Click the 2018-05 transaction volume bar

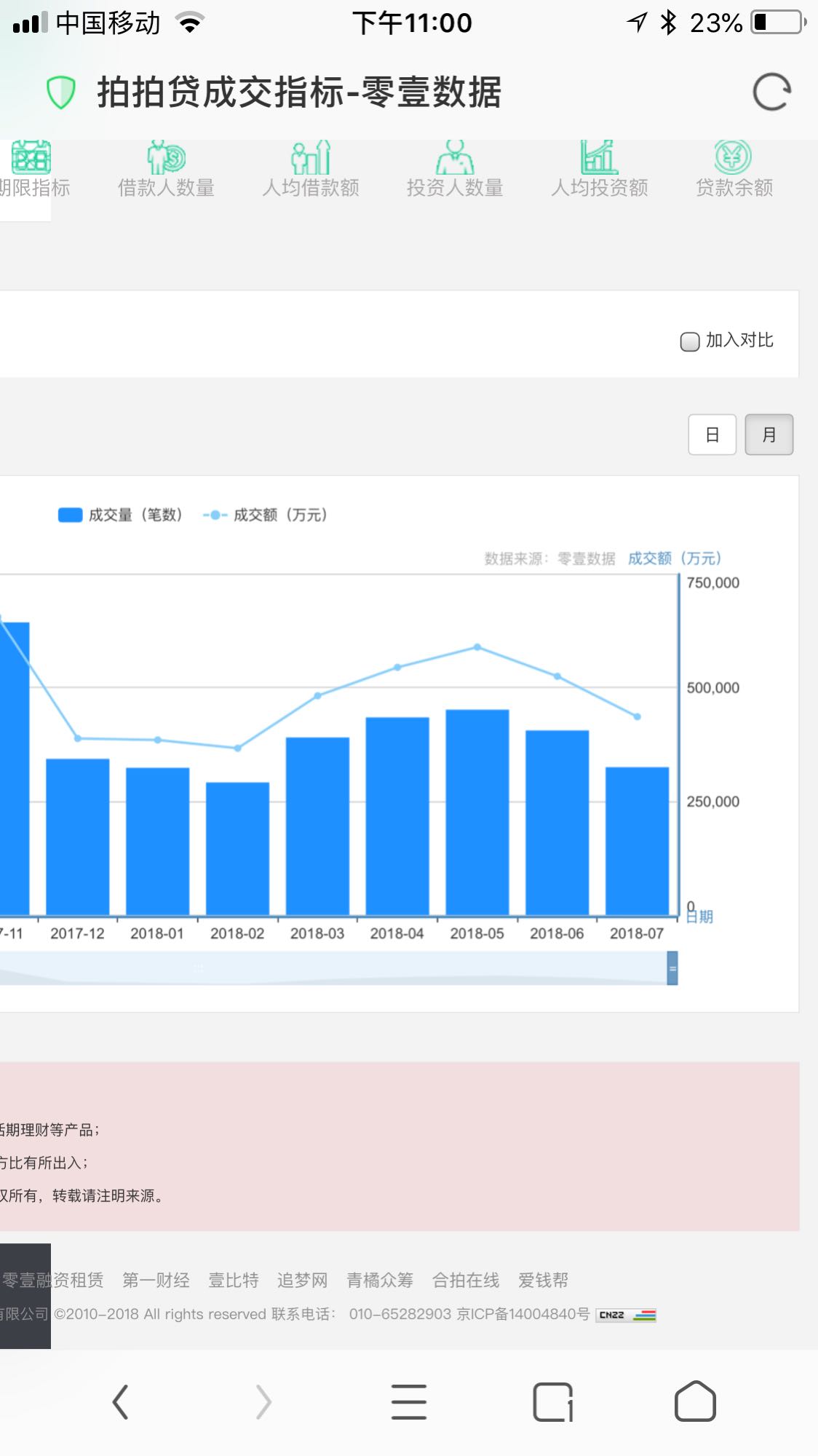[477, 812]
